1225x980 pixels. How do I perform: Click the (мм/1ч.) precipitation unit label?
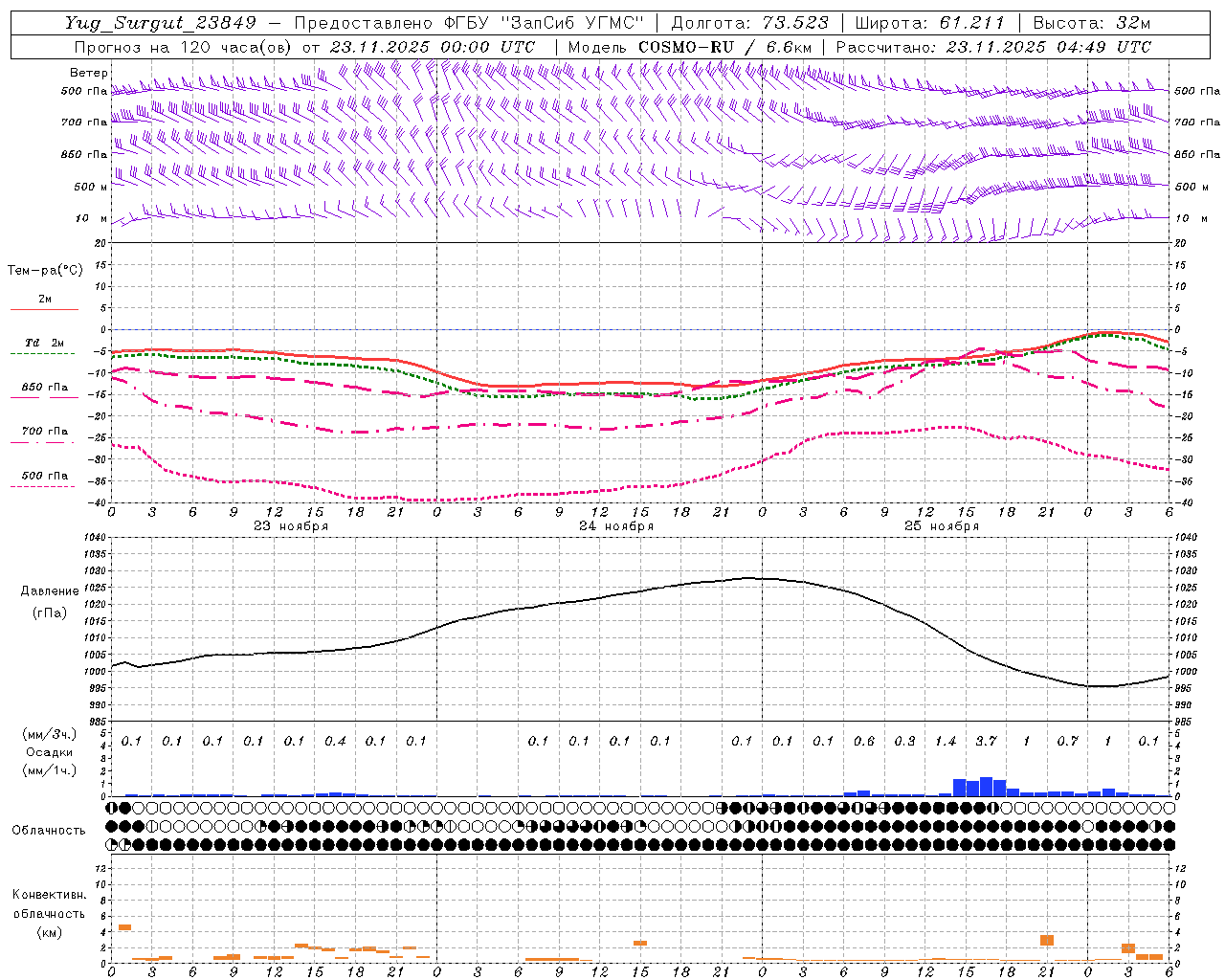click(50, 770)
